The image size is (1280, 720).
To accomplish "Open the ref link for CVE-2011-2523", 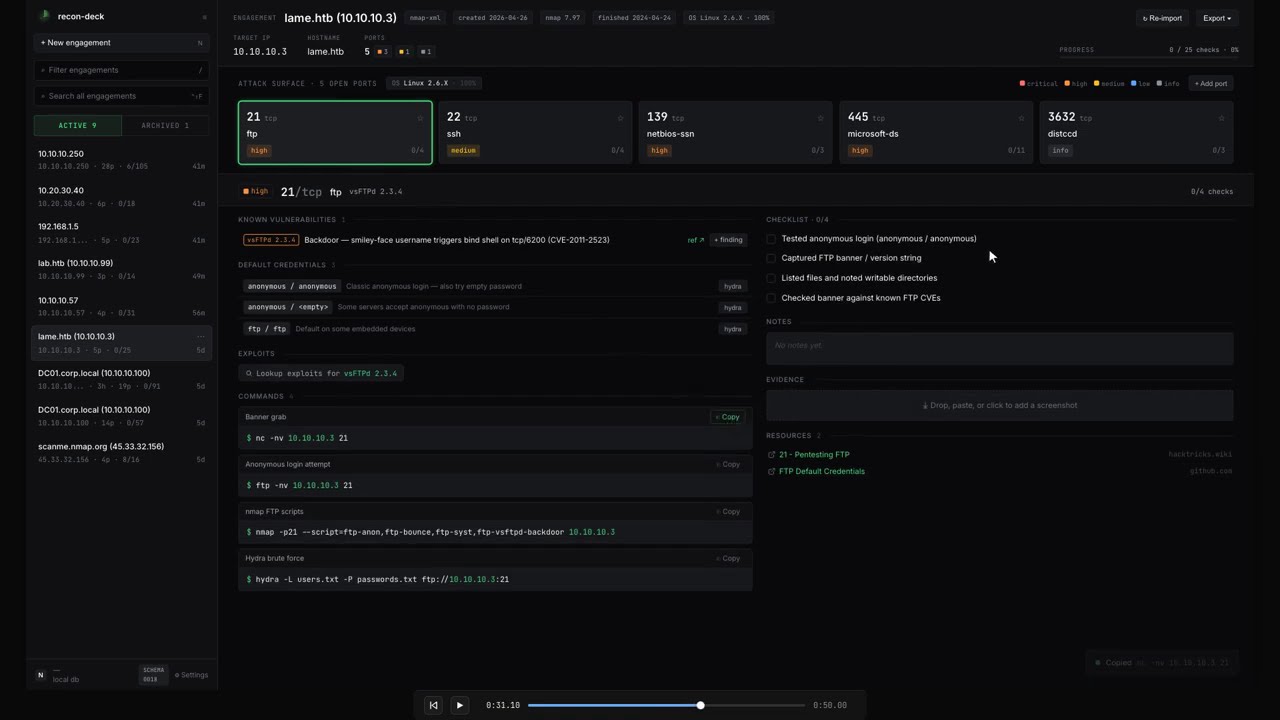I will [696, 240].
